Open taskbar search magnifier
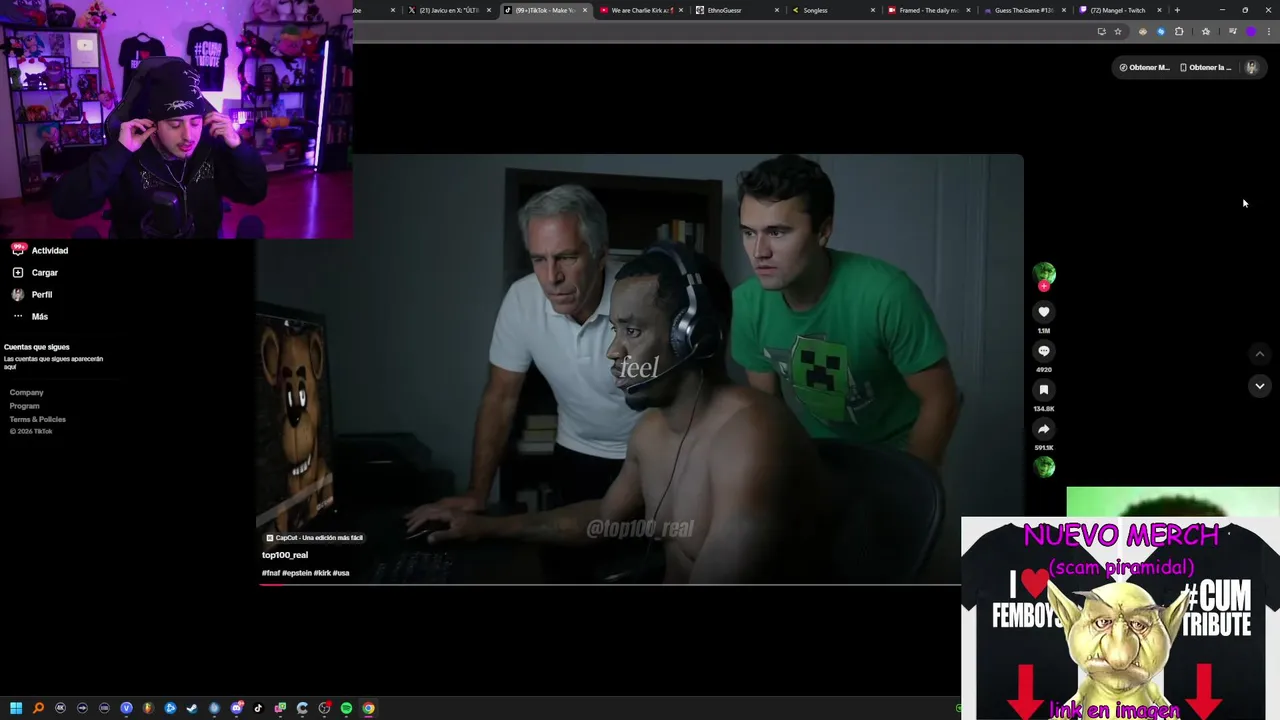Screen dimensions: 1280x720 point(38,708)
